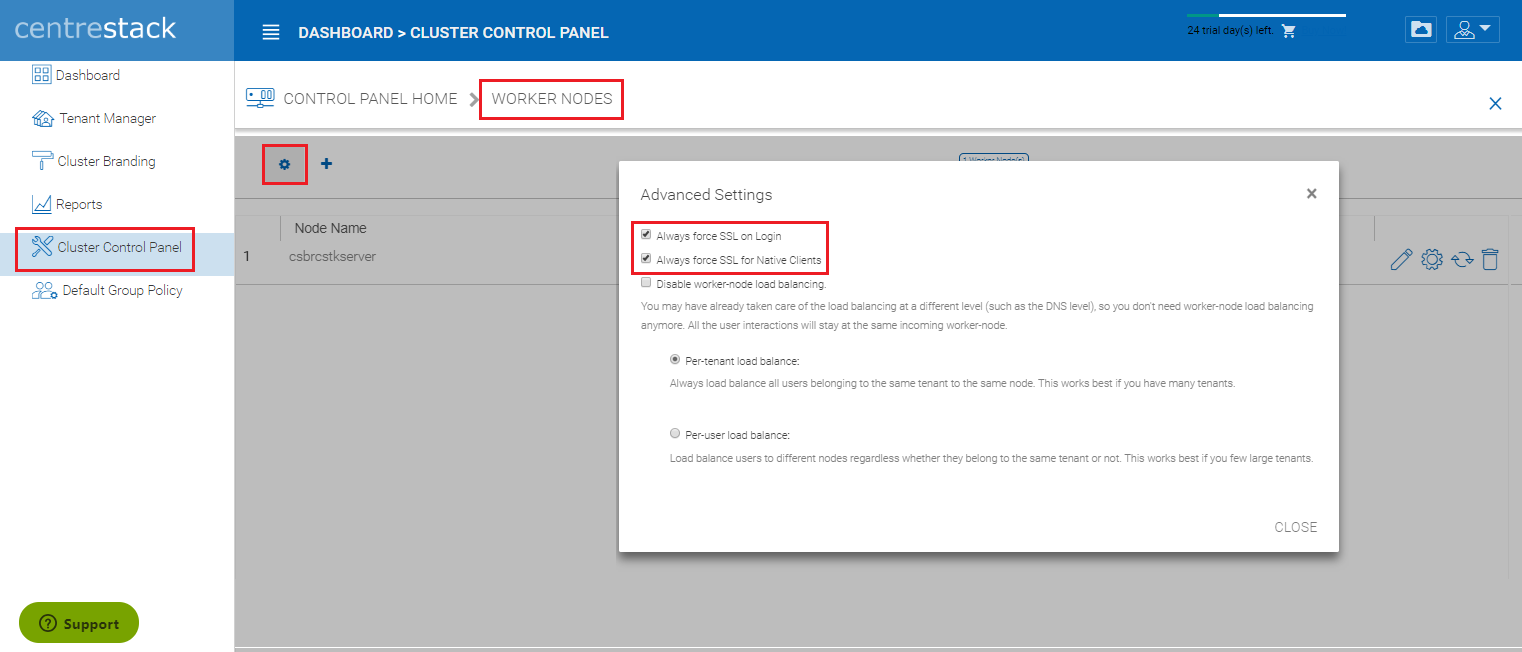
Task: Click the worker nodes gear settings icon
Action: point(284,164)
